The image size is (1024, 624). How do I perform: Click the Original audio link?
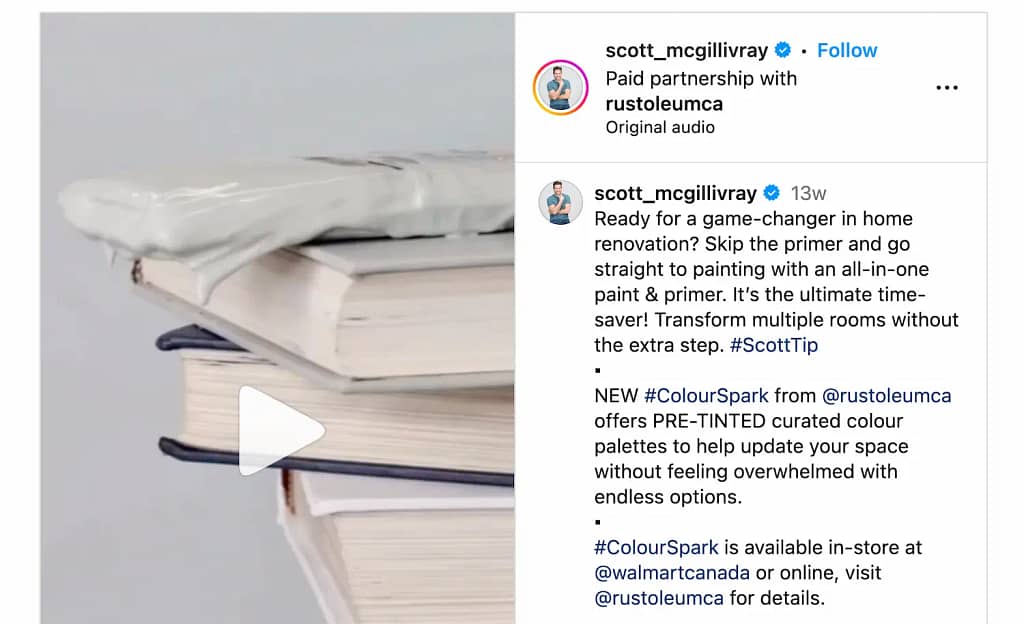(x=660, y=127)
